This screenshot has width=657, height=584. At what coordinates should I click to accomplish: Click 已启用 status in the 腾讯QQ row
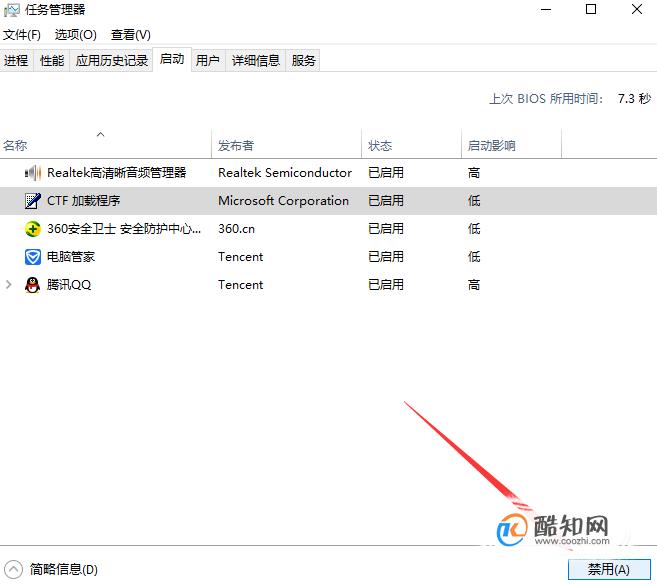tap(386, 285)
